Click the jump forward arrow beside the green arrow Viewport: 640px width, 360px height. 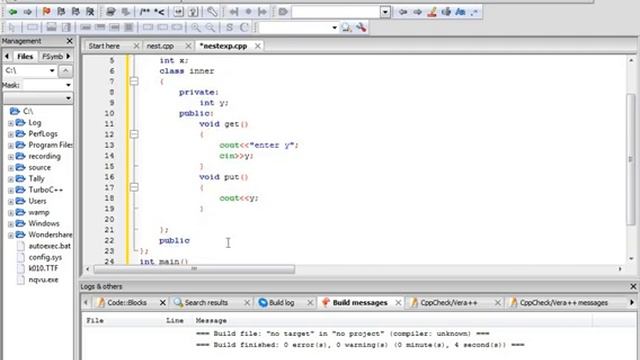27,12
